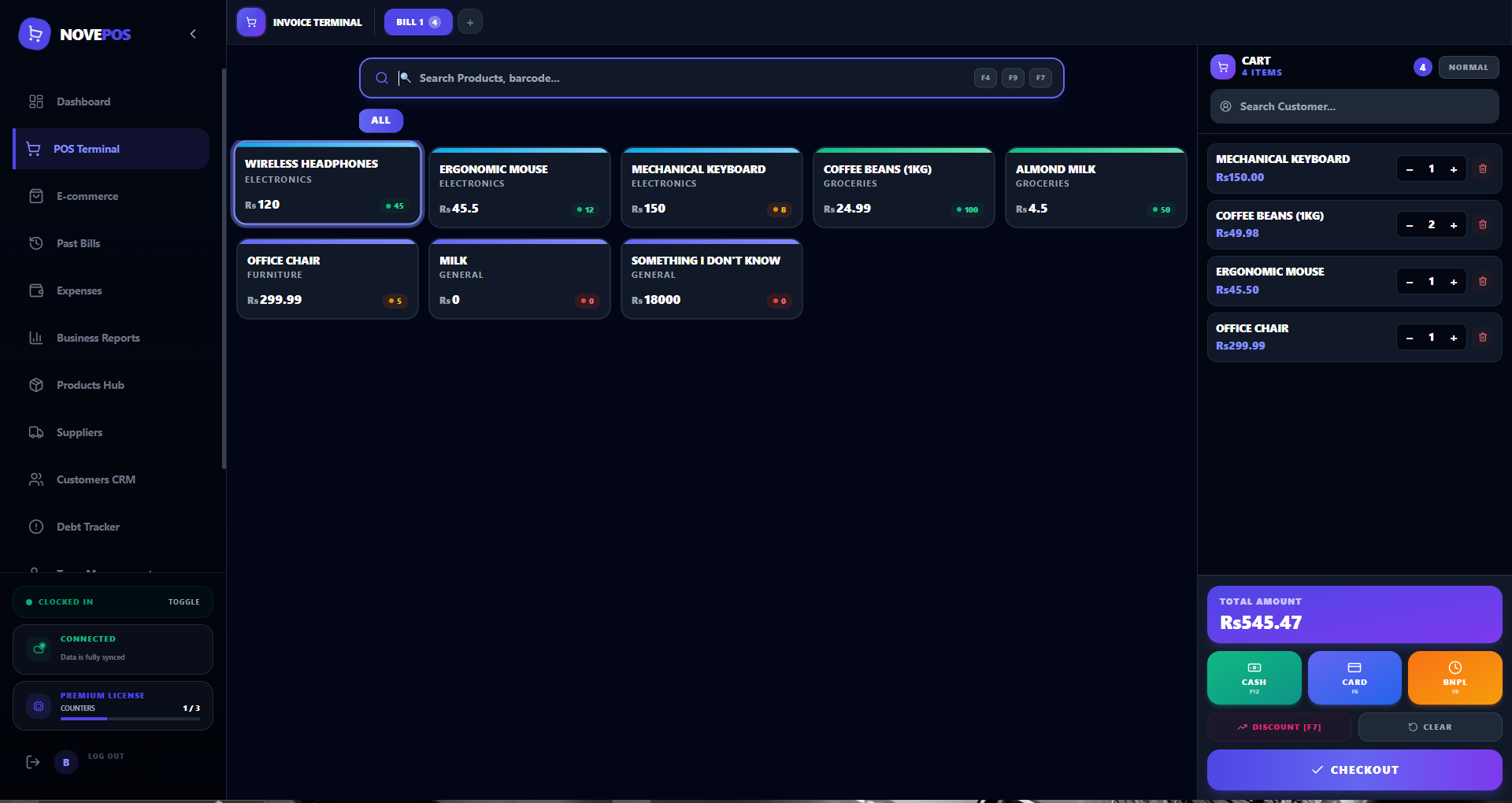The width and height of the screenshot is (1512, 803).
Task: Select POS Terminal in the sidebar
Action: (x=111, y=149)
